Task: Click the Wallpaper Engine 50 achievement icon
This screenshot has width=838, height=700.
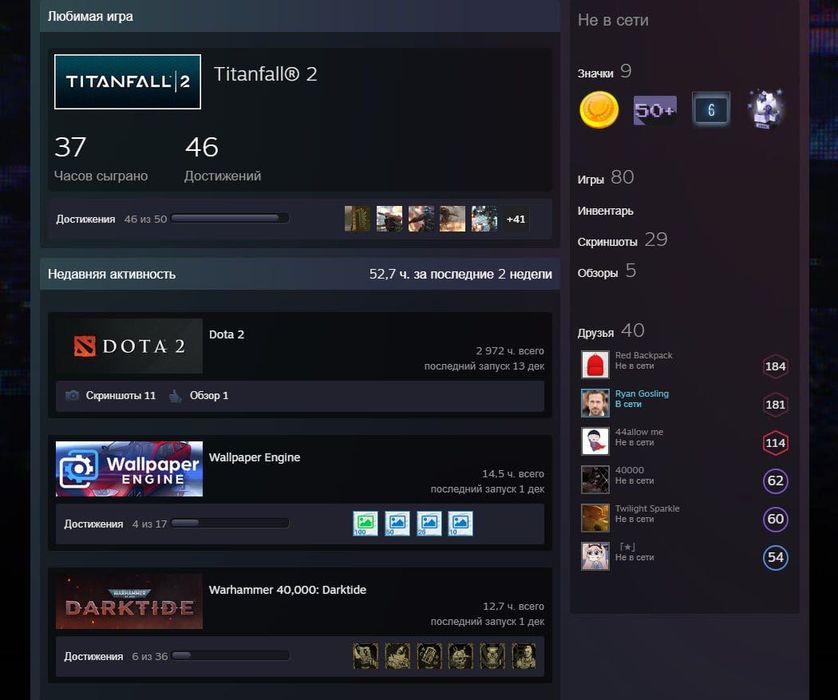Action: click(x=397, y=524)
